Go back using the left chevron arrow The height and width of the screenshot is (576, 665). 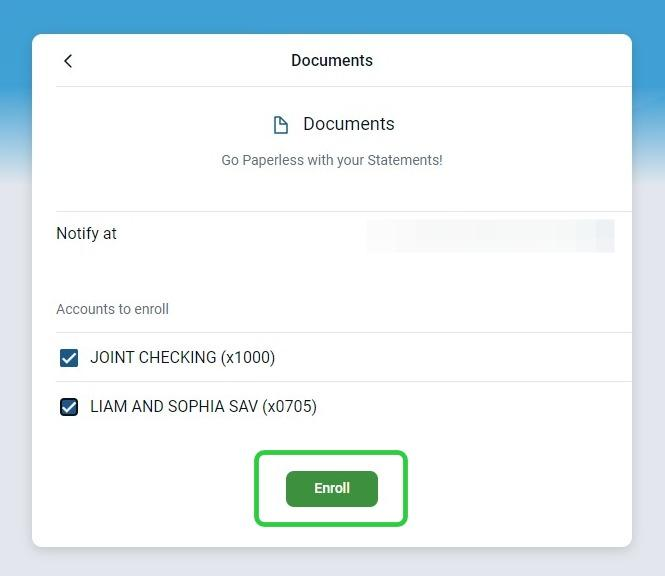[68, 61]
